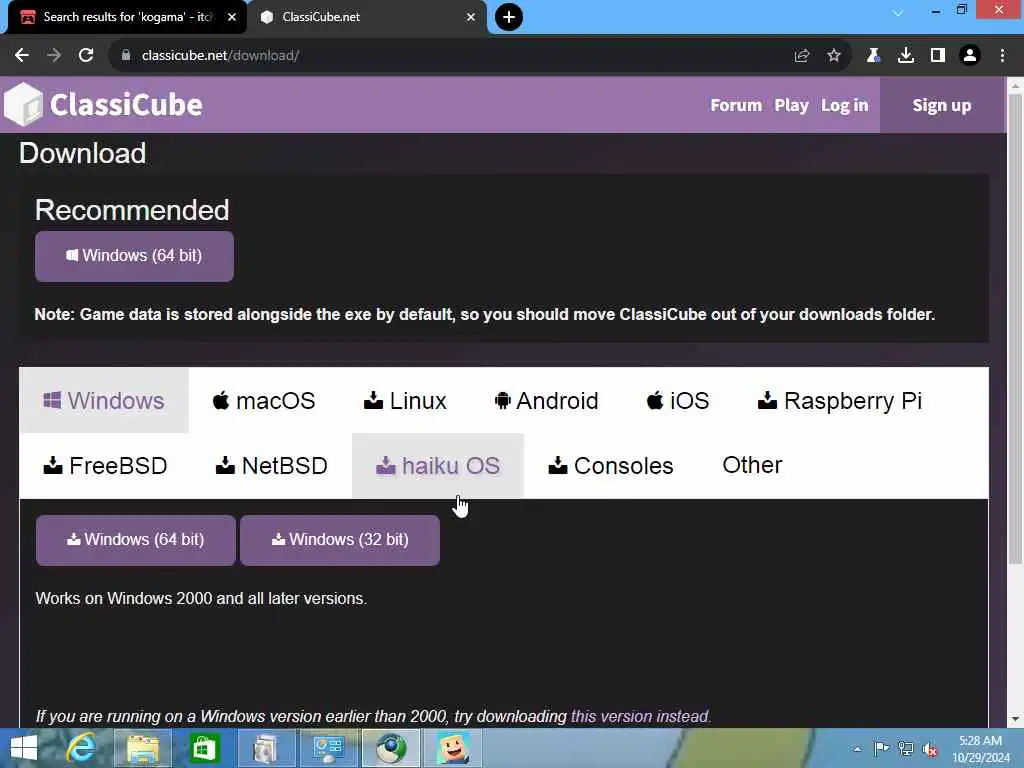Open browser three-dot menu
This screenshot has height=768, width=1024.
(x=1002, y=56)
